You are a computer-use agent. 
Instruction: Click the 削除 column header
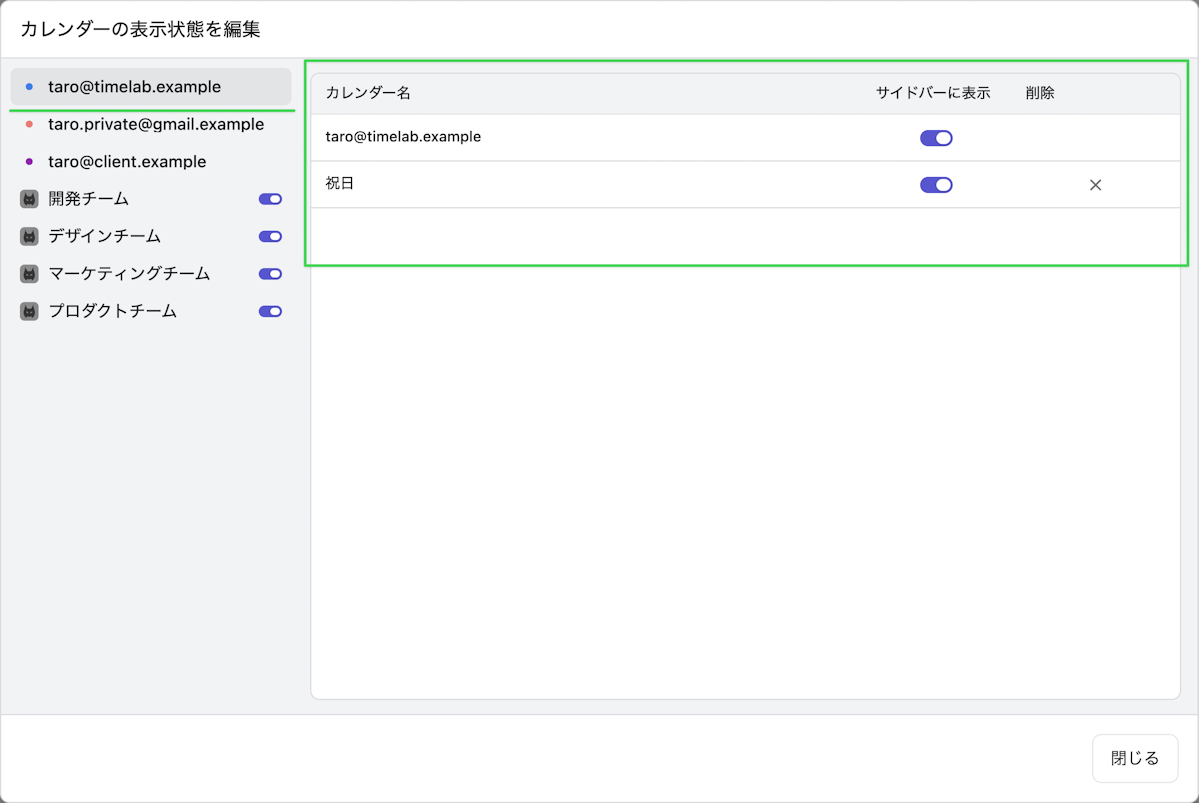coord(1040,93)
